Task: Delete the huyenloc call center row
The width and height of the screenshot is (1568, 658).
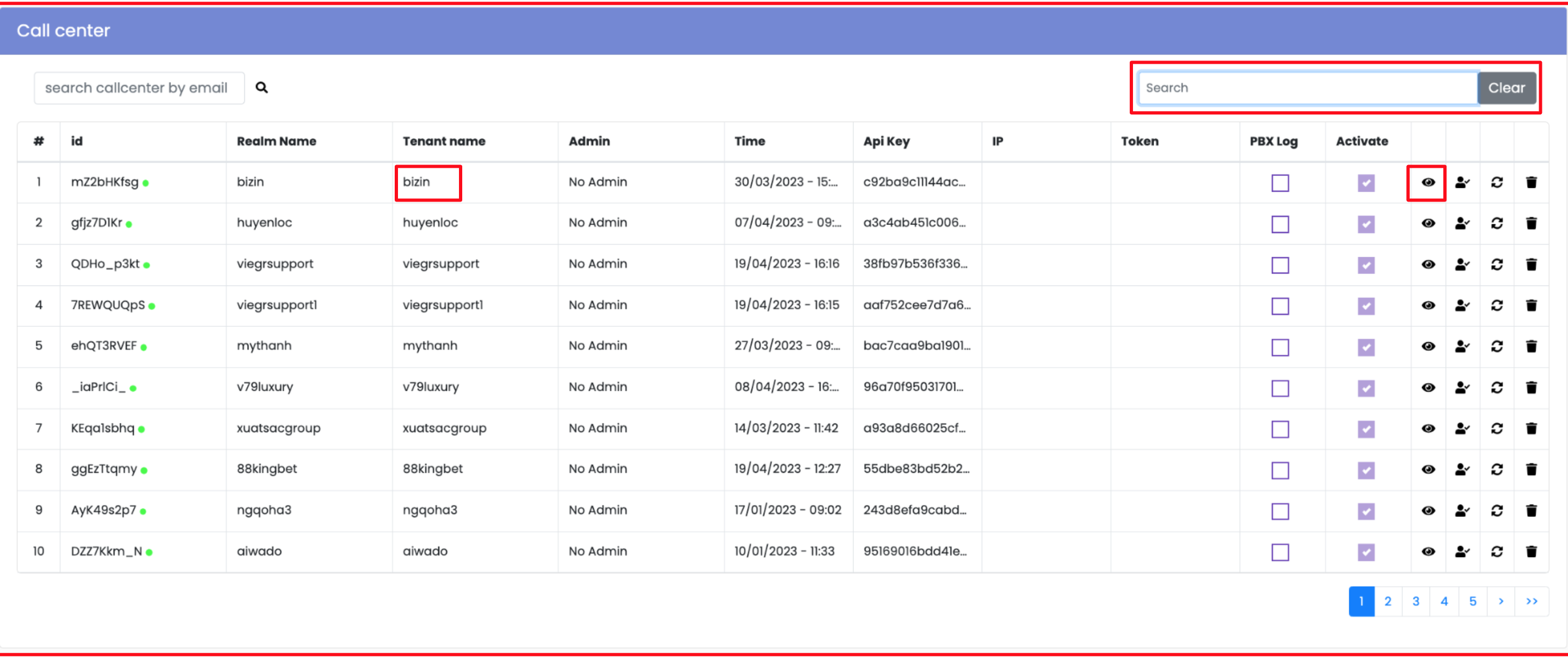Action: (1531, 223)
